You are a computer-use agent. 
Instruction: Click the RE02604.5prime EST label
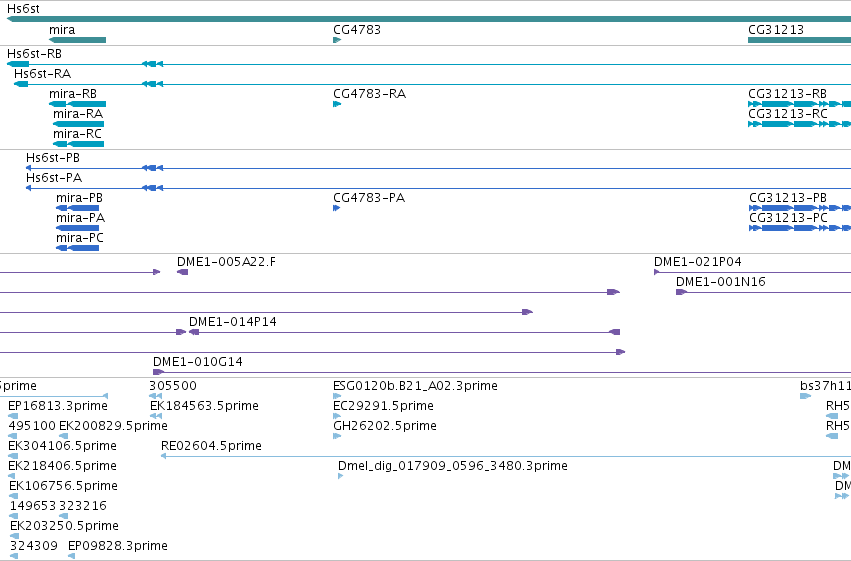pos(211,446)
